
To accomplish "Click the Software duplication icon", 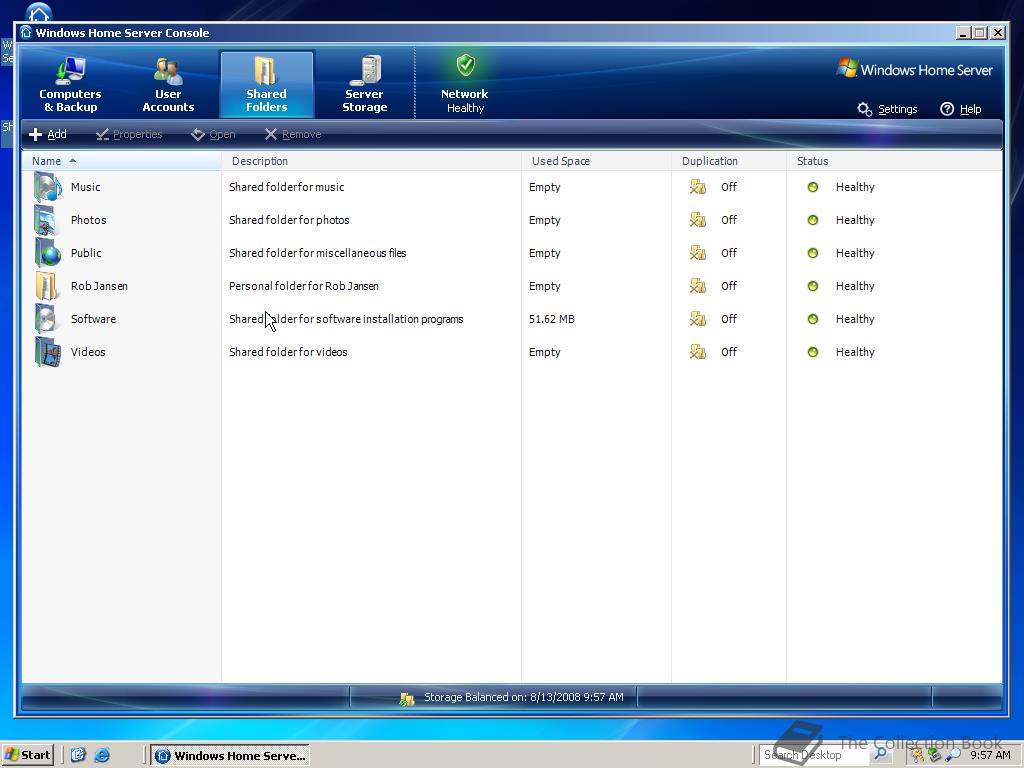I will 697,319.
